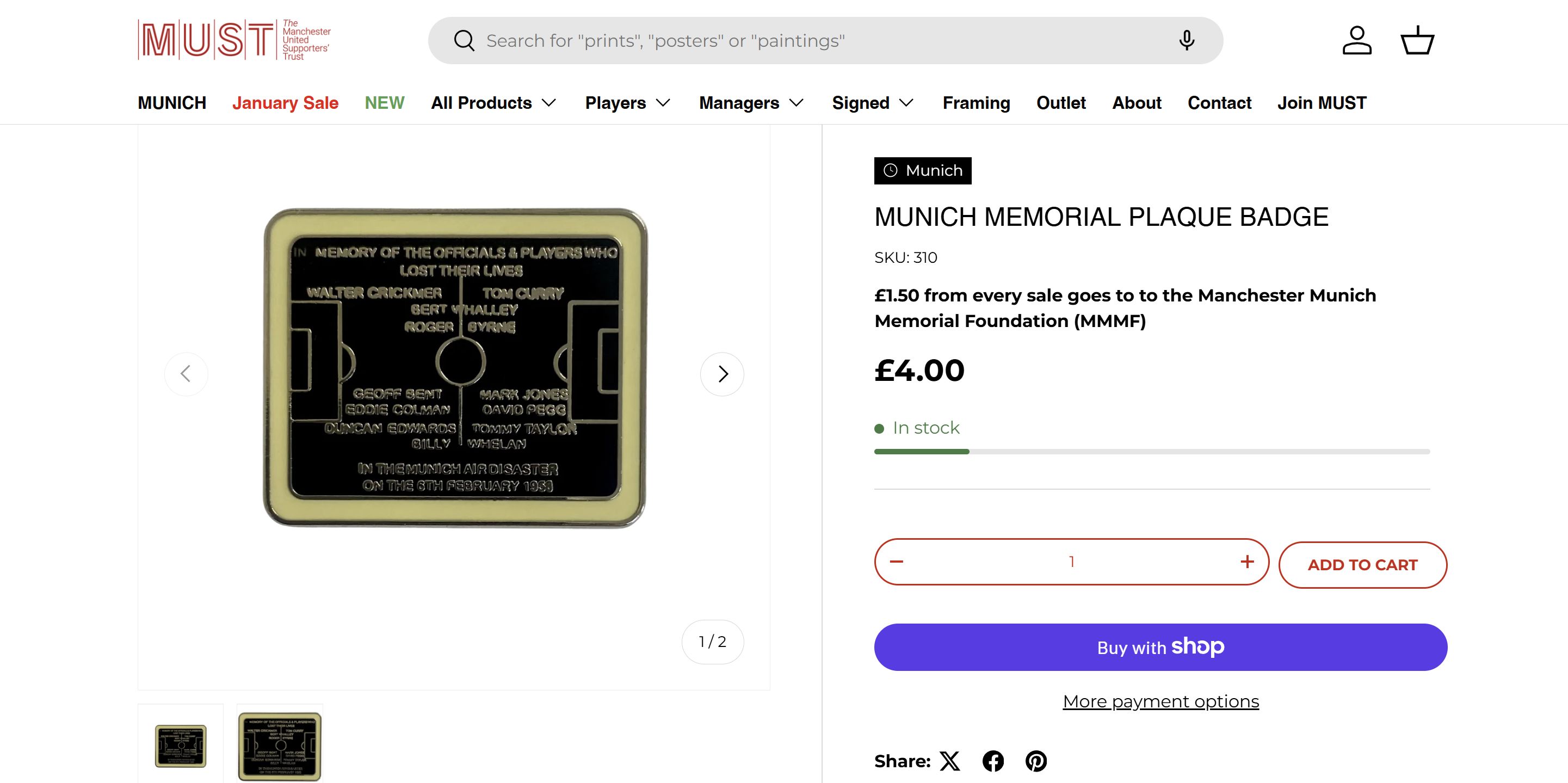Focus the product search input field

[822, 41]
